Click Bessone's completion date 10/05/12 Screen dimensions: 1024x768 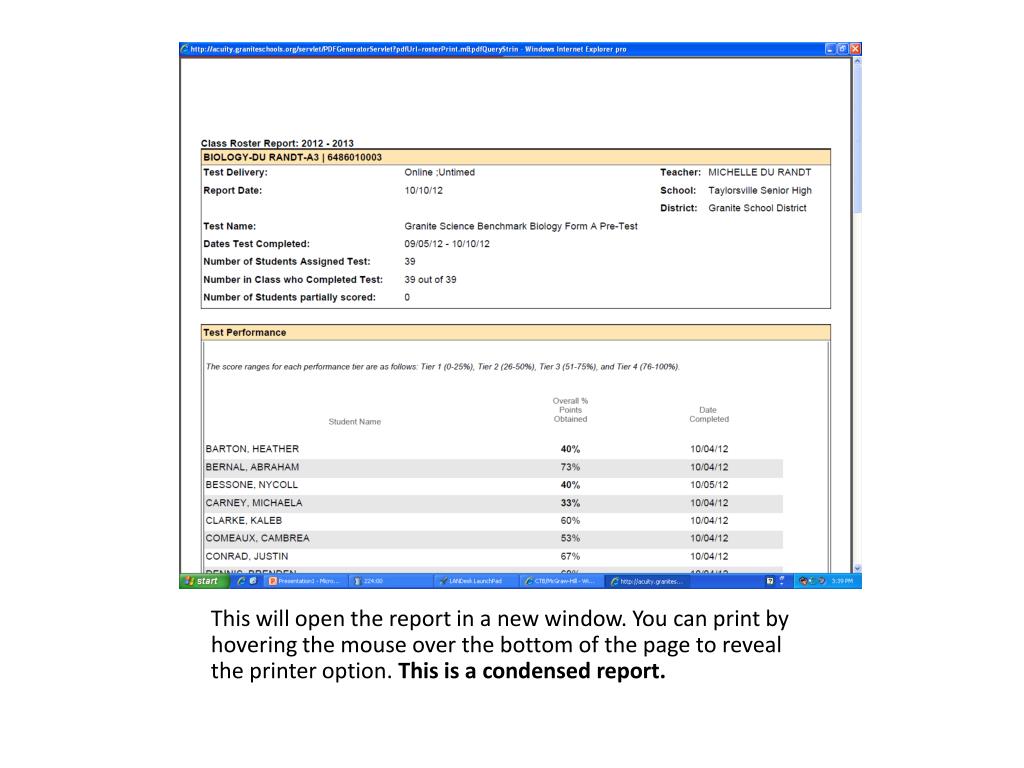[709, 485]
